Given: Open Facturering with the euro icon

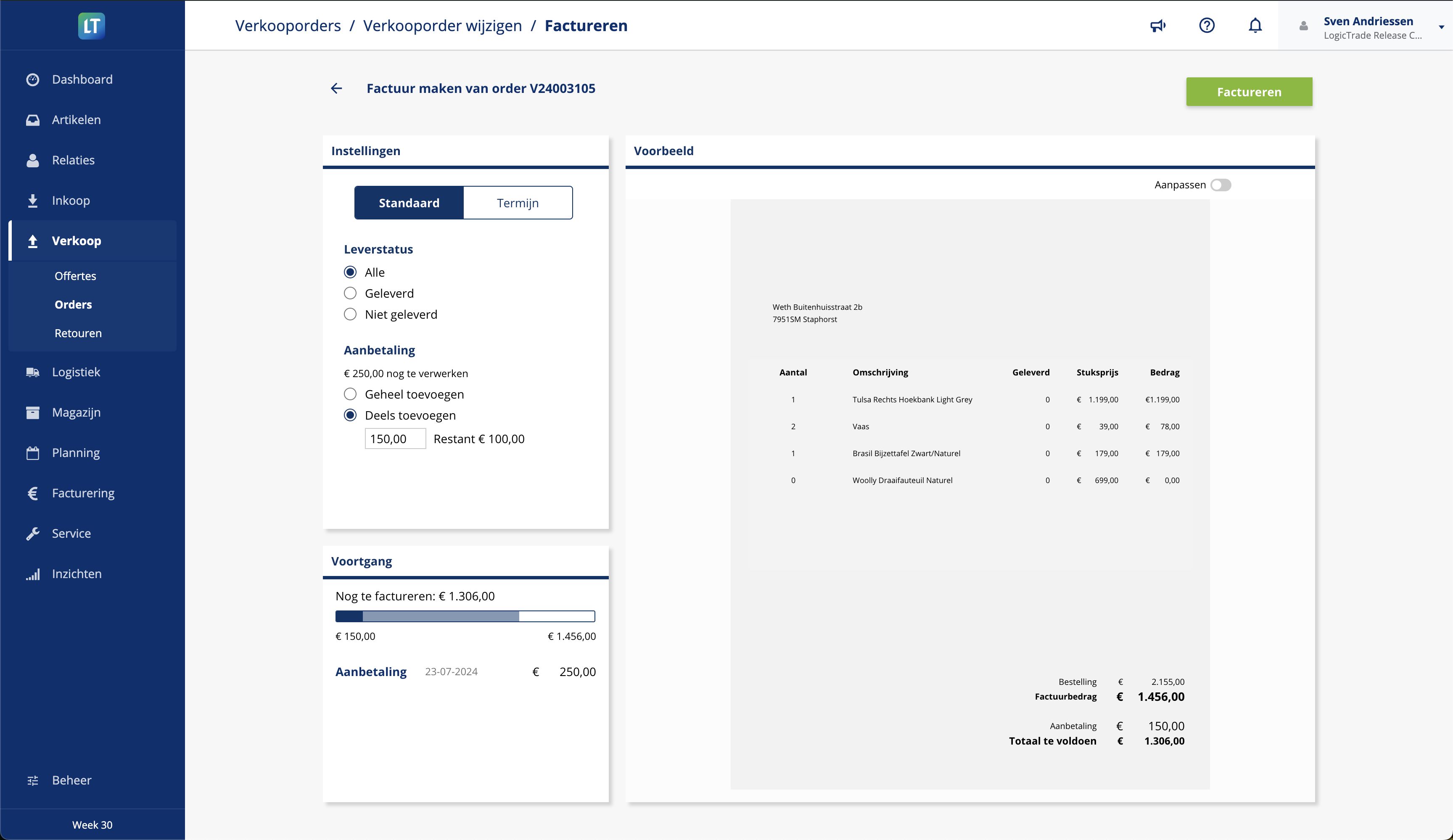Looking at the screenshot, I should 83,493.
